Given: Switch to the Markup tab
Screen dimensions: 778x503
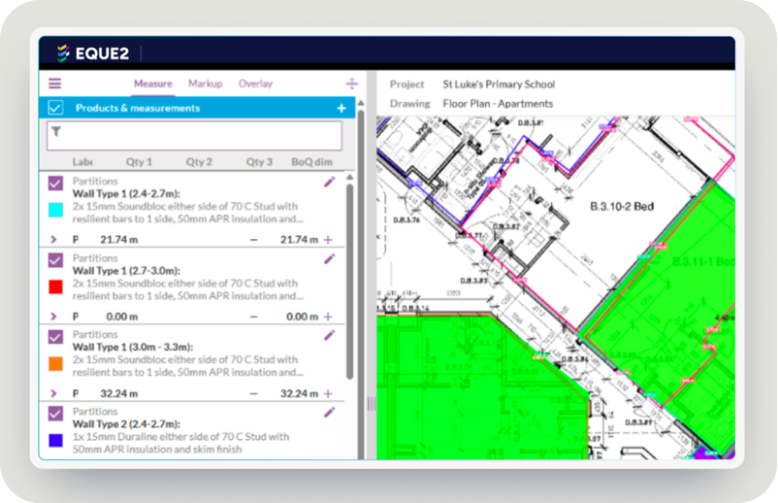Looking at the screenshot, I should click(x=205, y=83).
